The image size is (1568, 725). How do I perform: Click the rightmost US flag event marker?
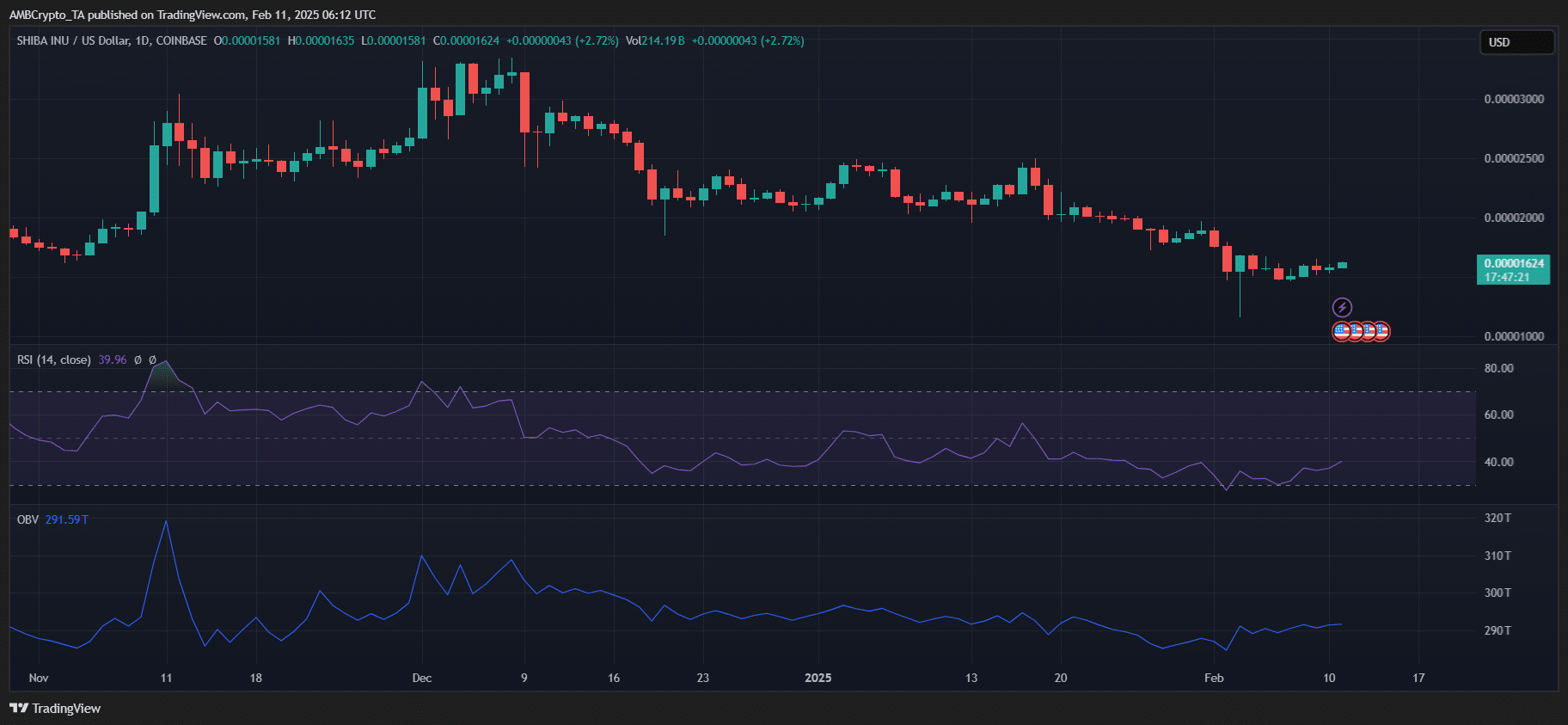click(1381, 331)
